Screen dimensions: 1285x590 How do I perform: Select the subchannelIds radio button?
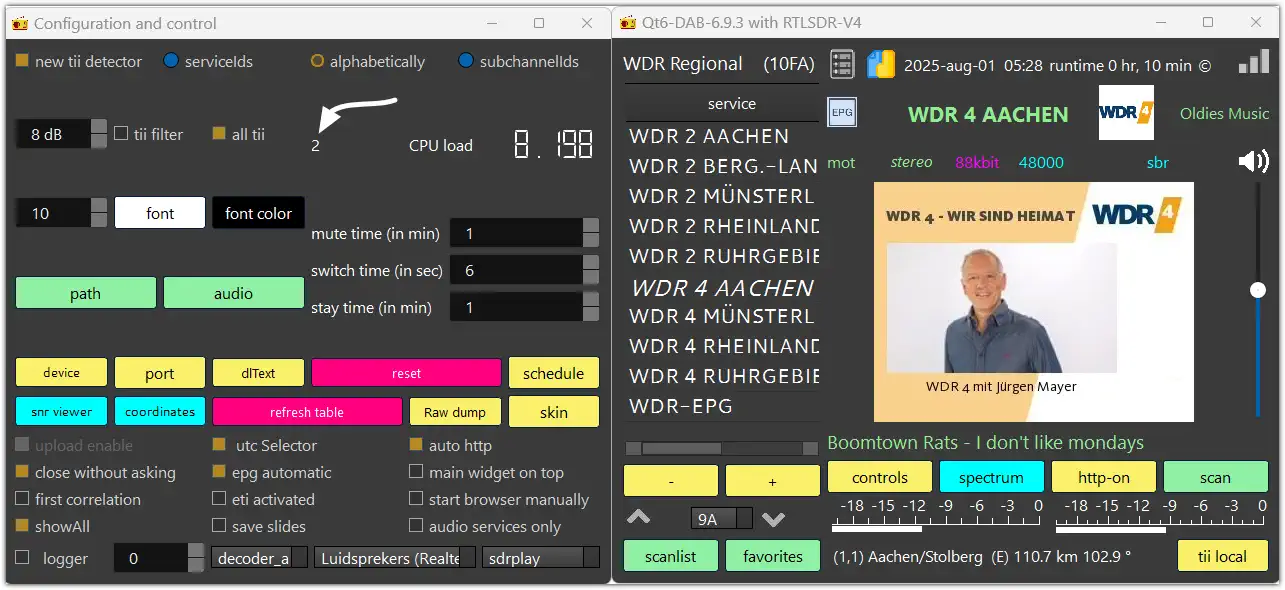tap(465, 61)
